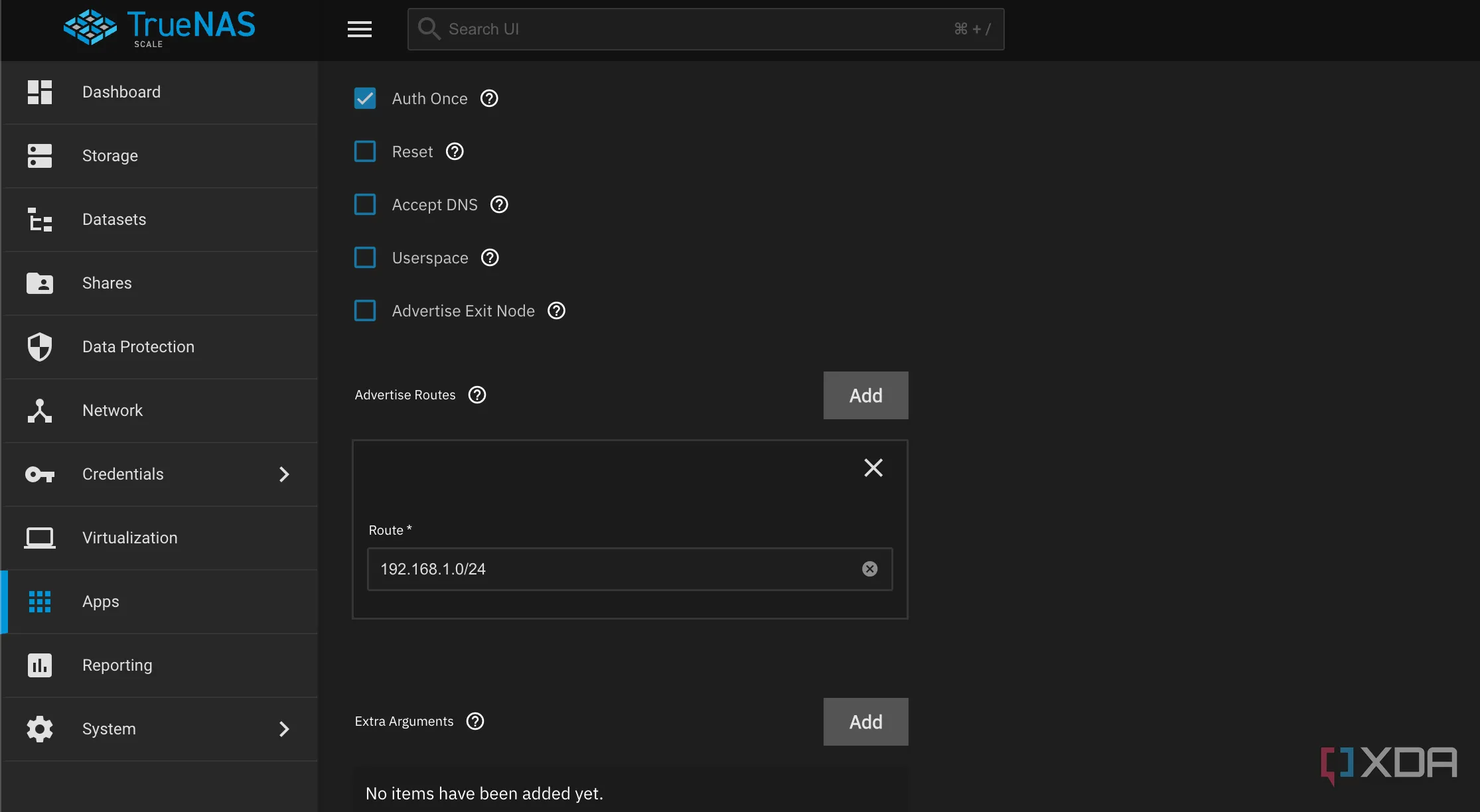1480x812 pixels.
Task: Click the System gear icon
Action: pos(40,729)
